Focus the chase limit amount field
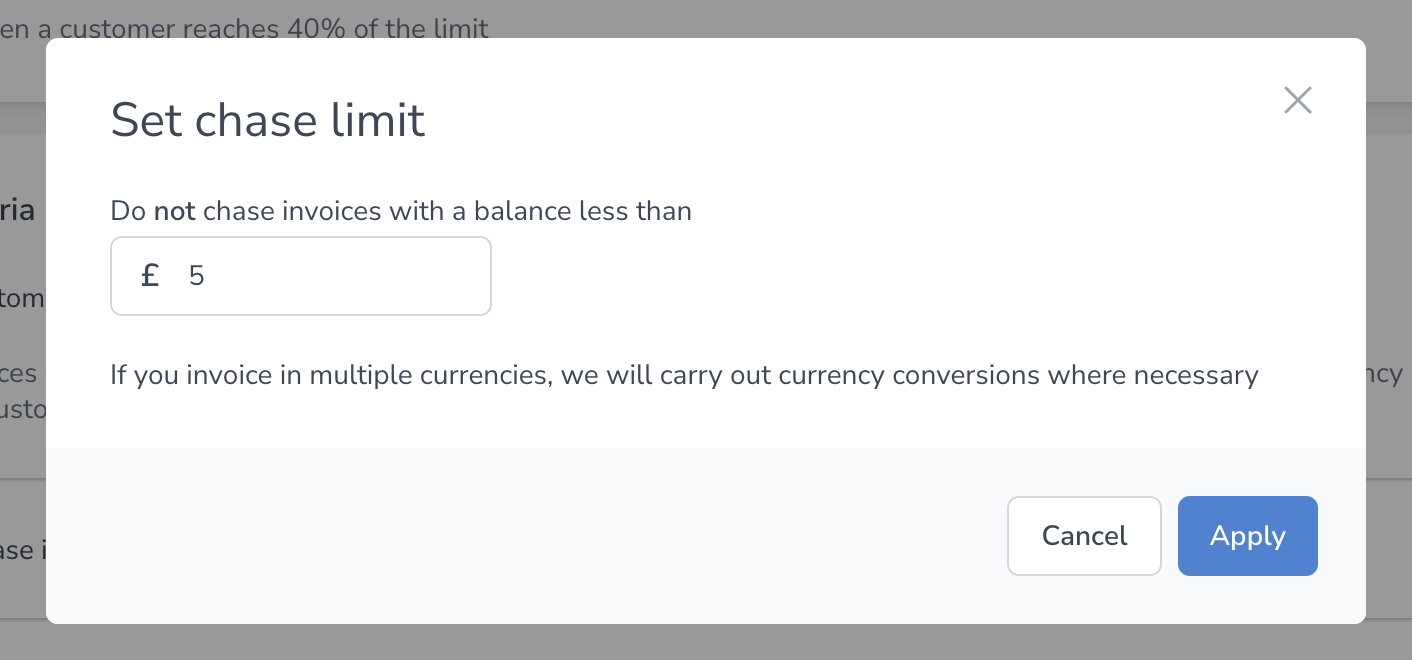The width and height of the screenshot is (1412, 660). tap(301, 276)
